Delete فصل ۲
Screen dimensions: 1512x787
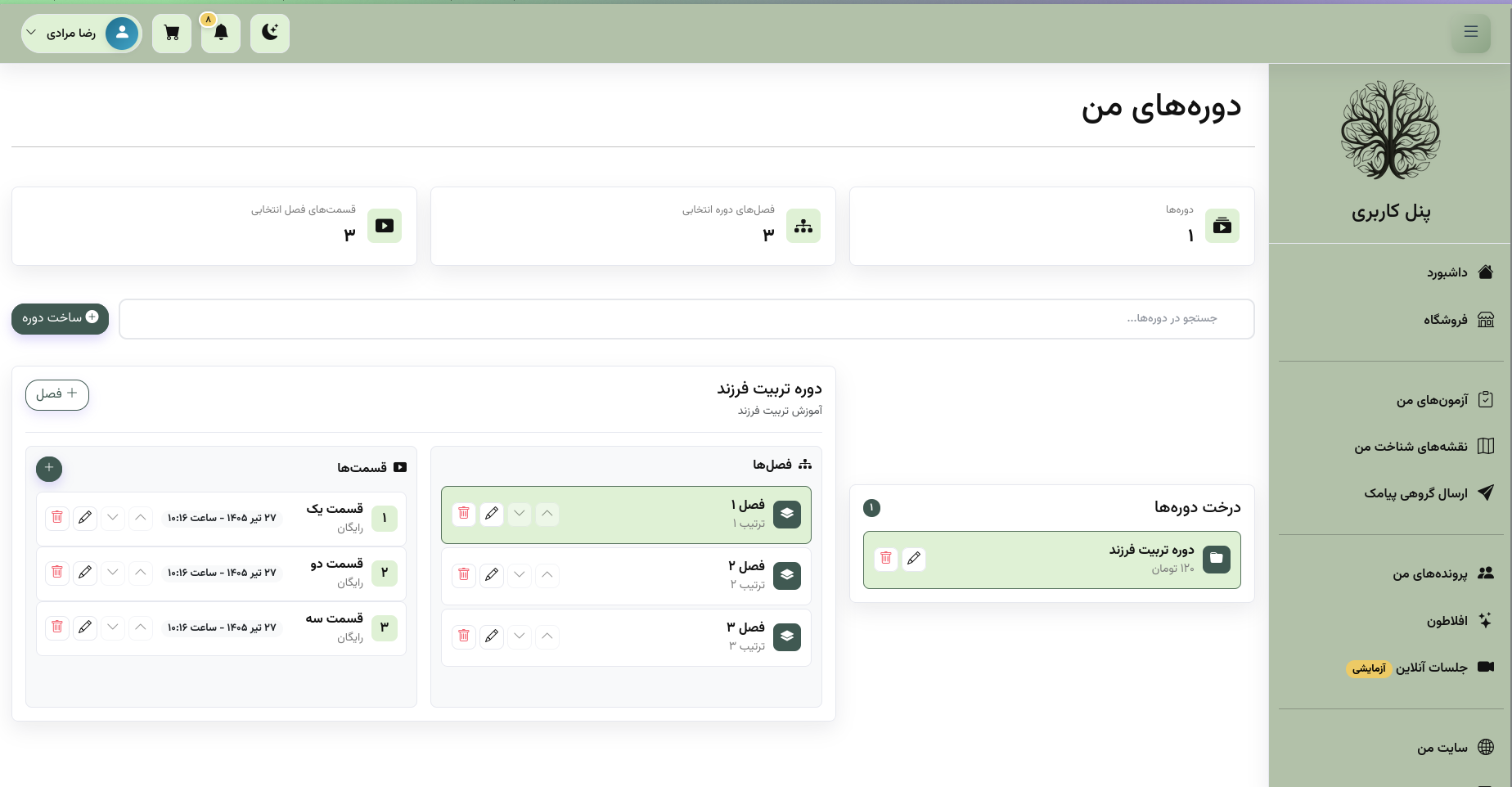464,575
